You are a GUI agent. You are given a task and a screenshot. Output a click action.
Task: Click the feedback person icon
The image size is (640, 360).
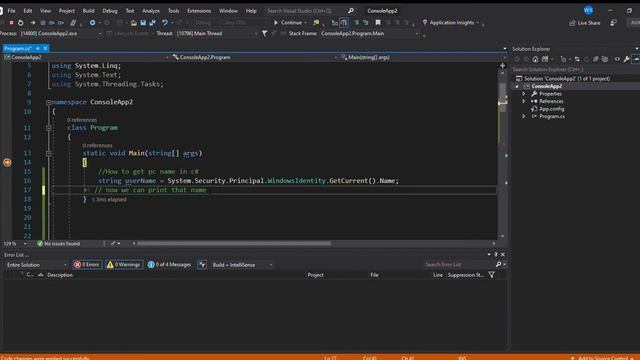[x=613, y=23]
